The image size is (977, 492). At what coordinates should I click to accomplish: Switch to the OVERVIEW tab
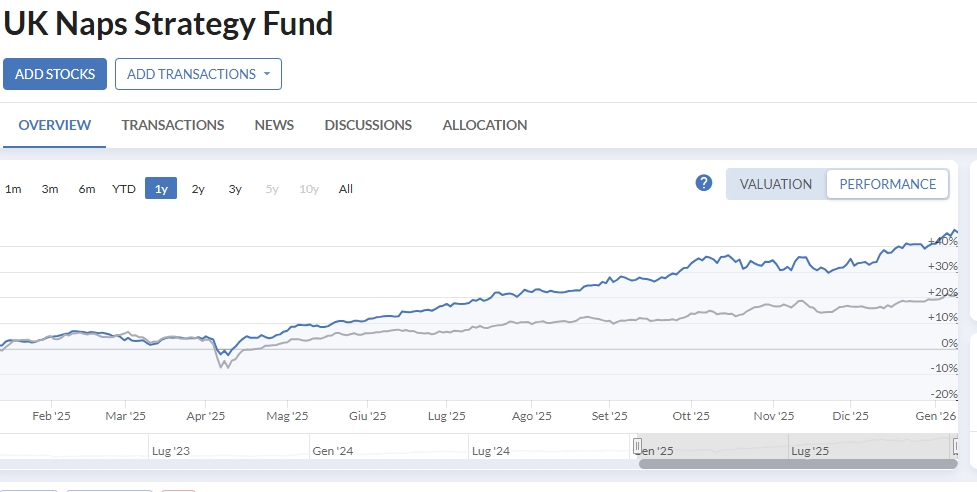55,125
